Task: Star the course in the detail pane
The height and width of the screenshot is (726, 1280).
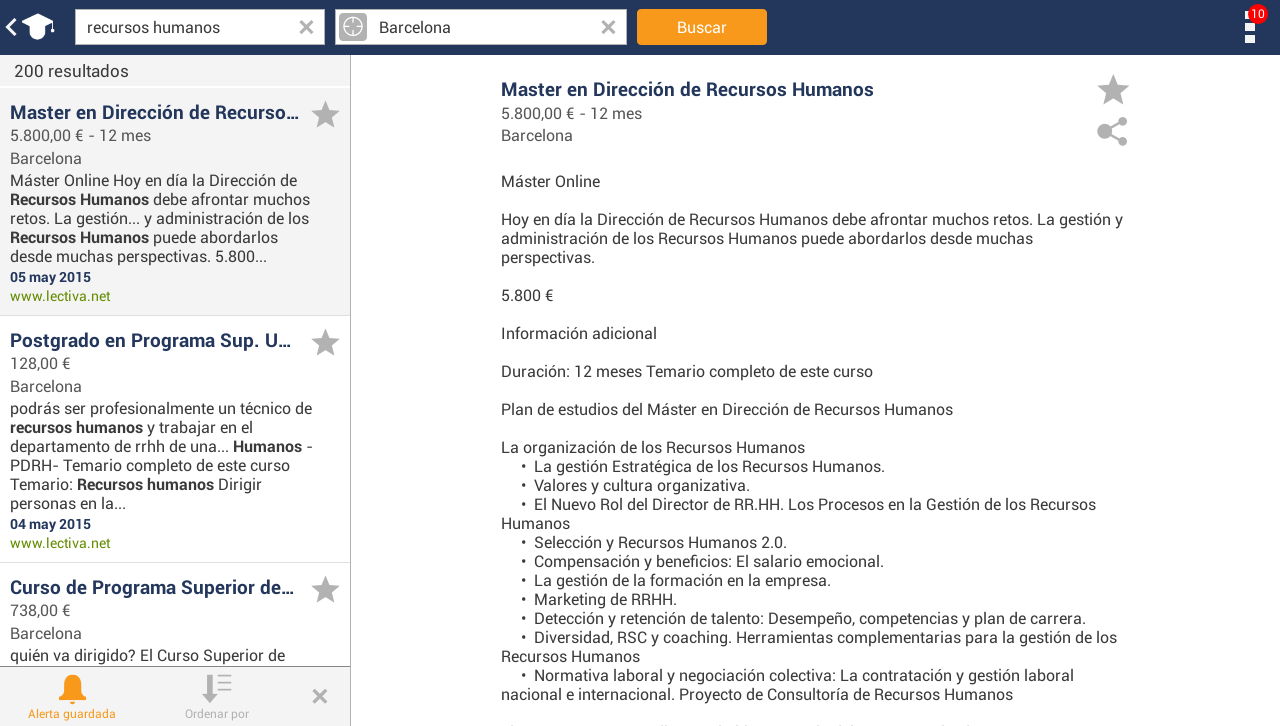Action: tap(1113, 90)
